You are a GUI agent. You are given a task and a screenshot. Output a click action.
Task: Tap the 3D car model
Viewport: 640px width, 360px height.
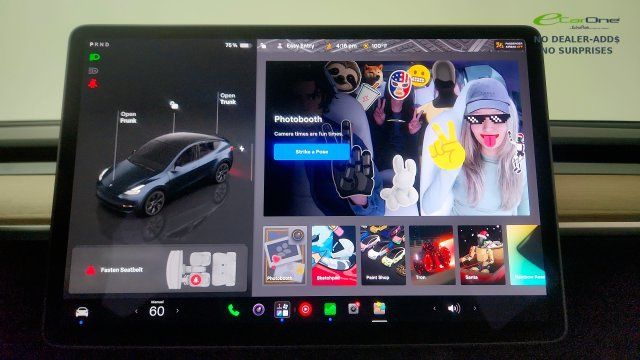165,173
